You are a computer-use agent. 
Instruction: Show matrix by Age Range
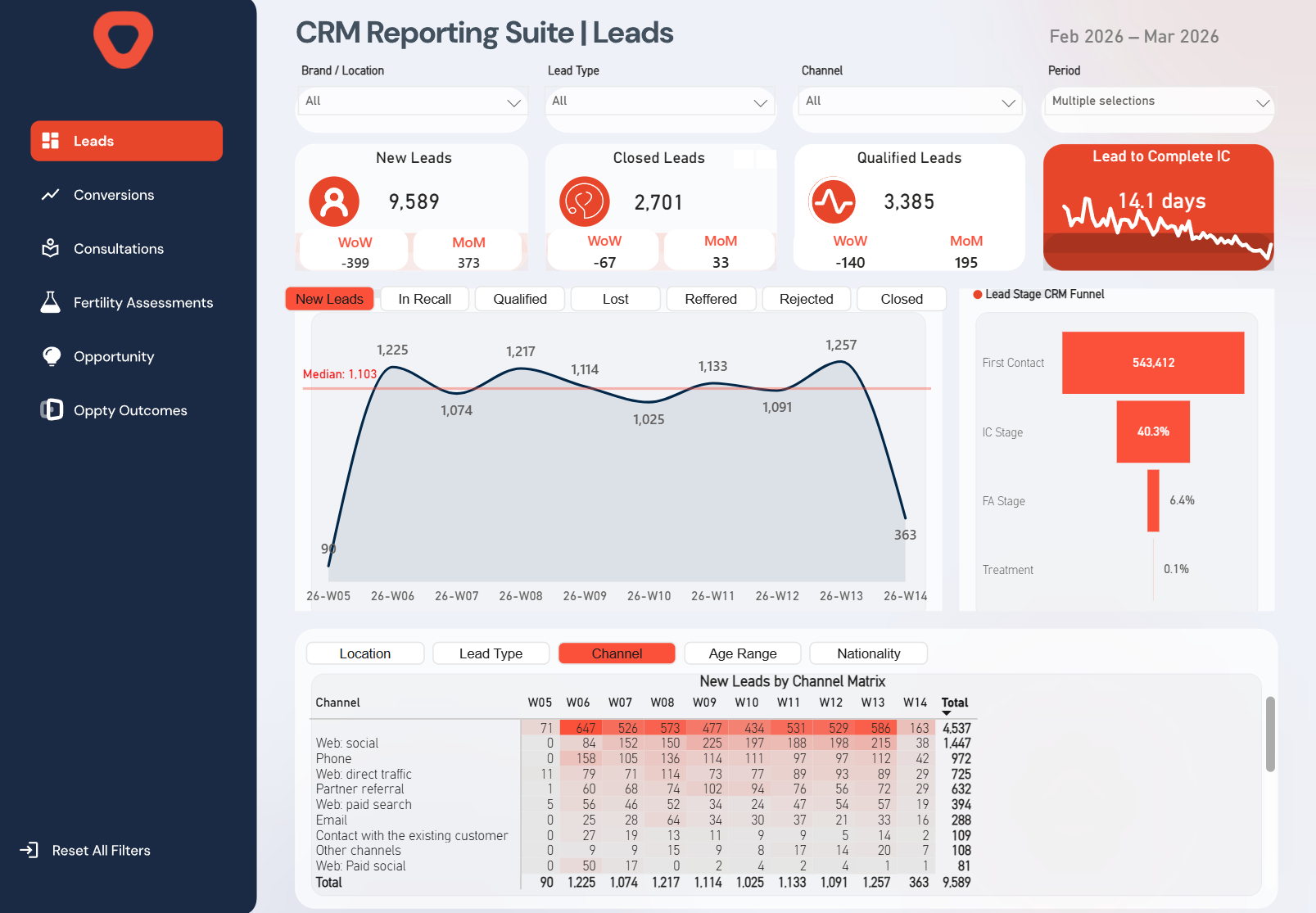[743, 653]
